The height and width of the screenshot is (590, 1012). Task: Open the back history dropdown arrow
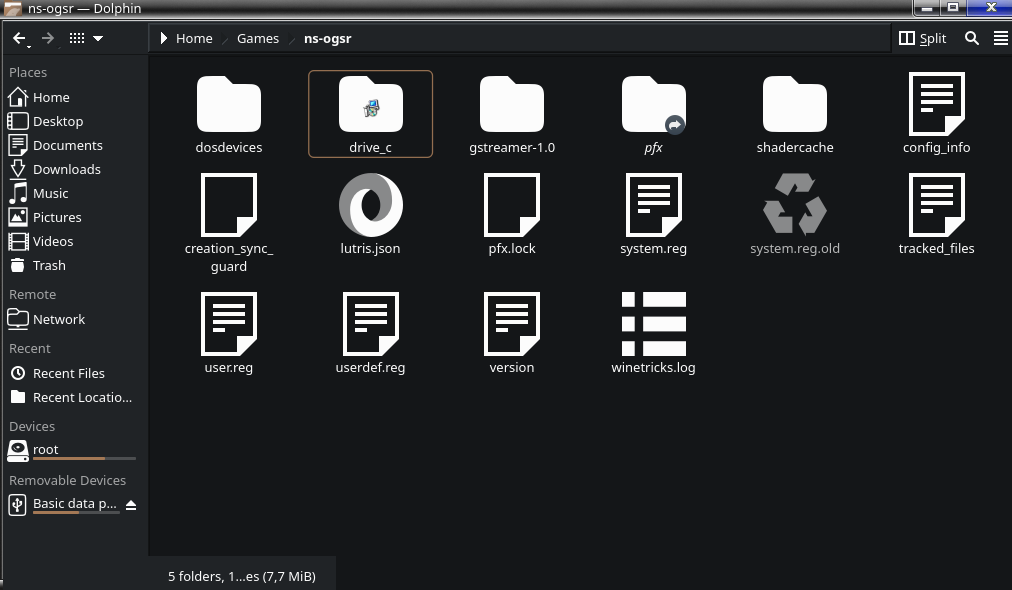29,46
